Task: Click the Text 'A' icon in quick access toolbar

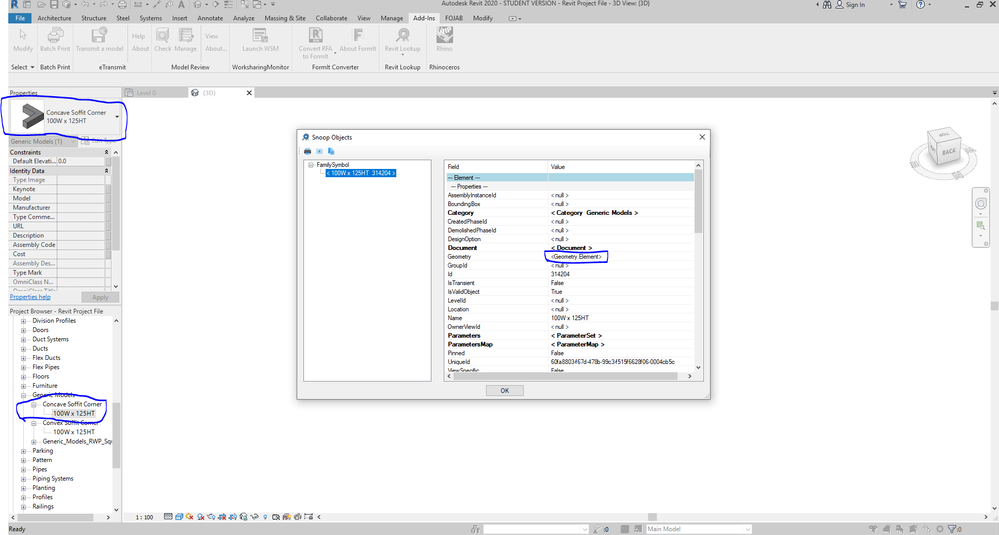Action: [x=182, y=4]
